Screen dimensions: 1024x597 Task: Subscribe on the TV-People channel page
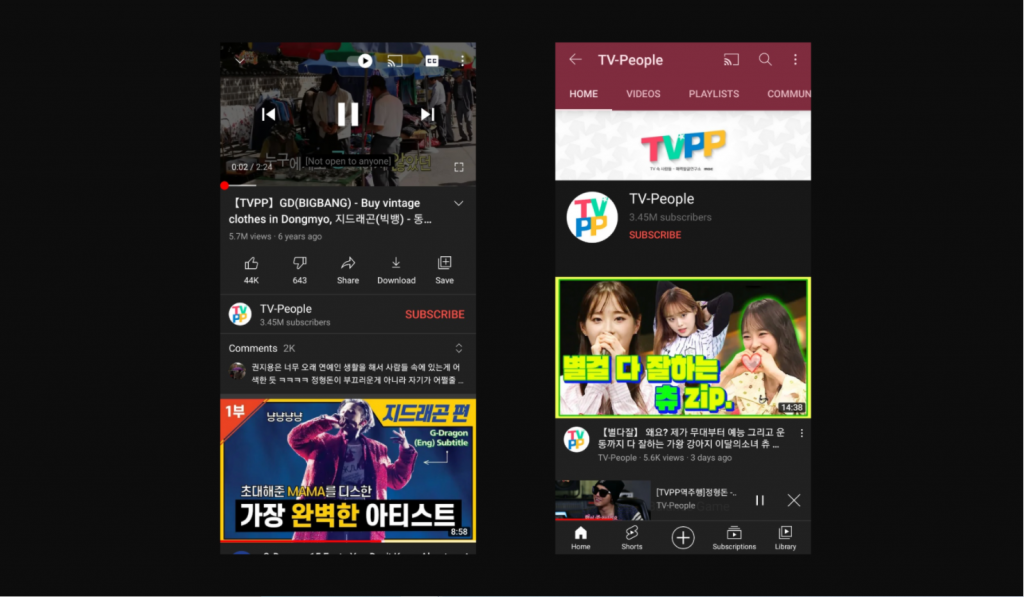point(655,235)
